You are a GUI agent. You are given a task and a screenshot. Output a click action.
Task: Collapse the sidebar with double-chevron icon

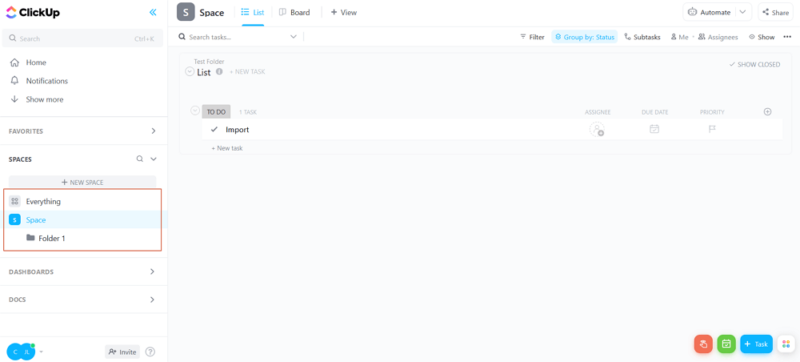click(153, 12)
